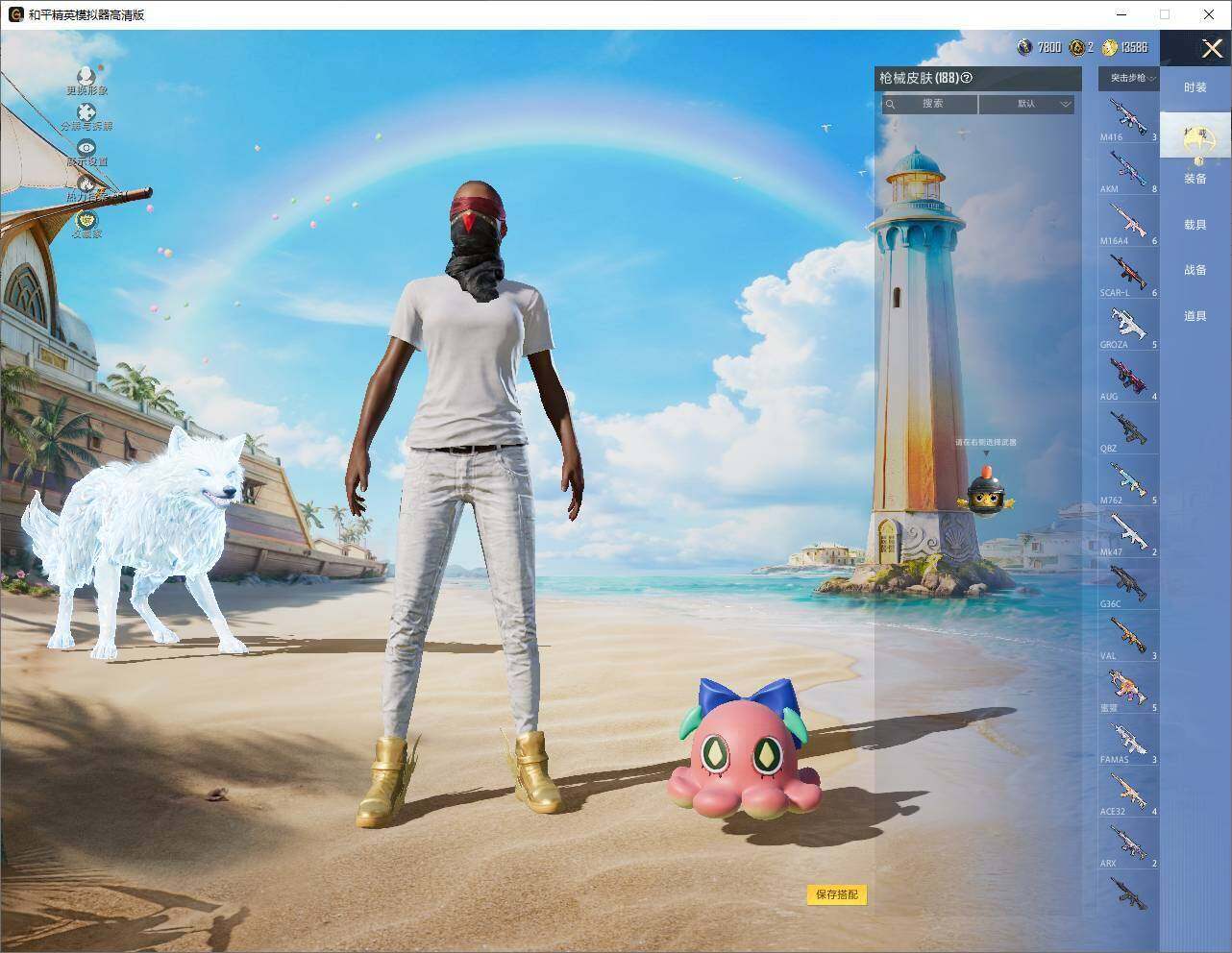Select the AUG weapon skin
The width and height of the screenshot is (1232, 953).
point(1129,378)
